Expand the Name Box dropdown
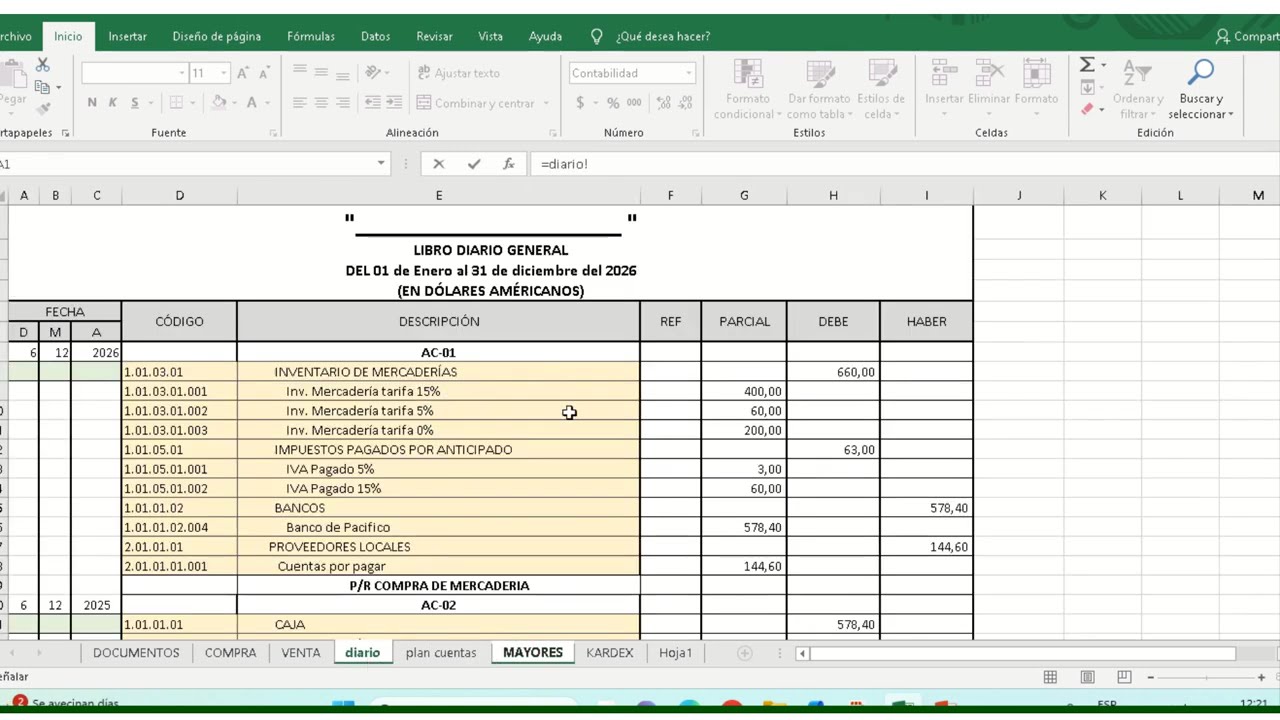The image size is (1280, 720). pos(381,164)
